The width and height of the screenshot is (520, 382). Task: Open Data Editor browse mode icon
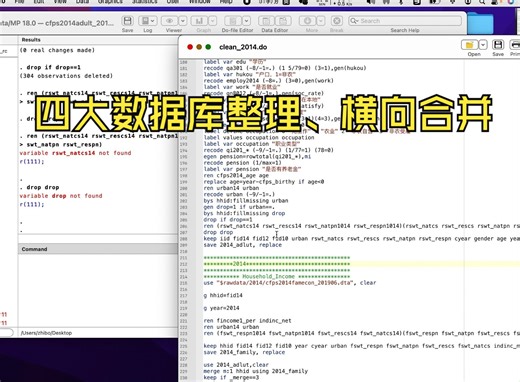click(x=283, y=21)
